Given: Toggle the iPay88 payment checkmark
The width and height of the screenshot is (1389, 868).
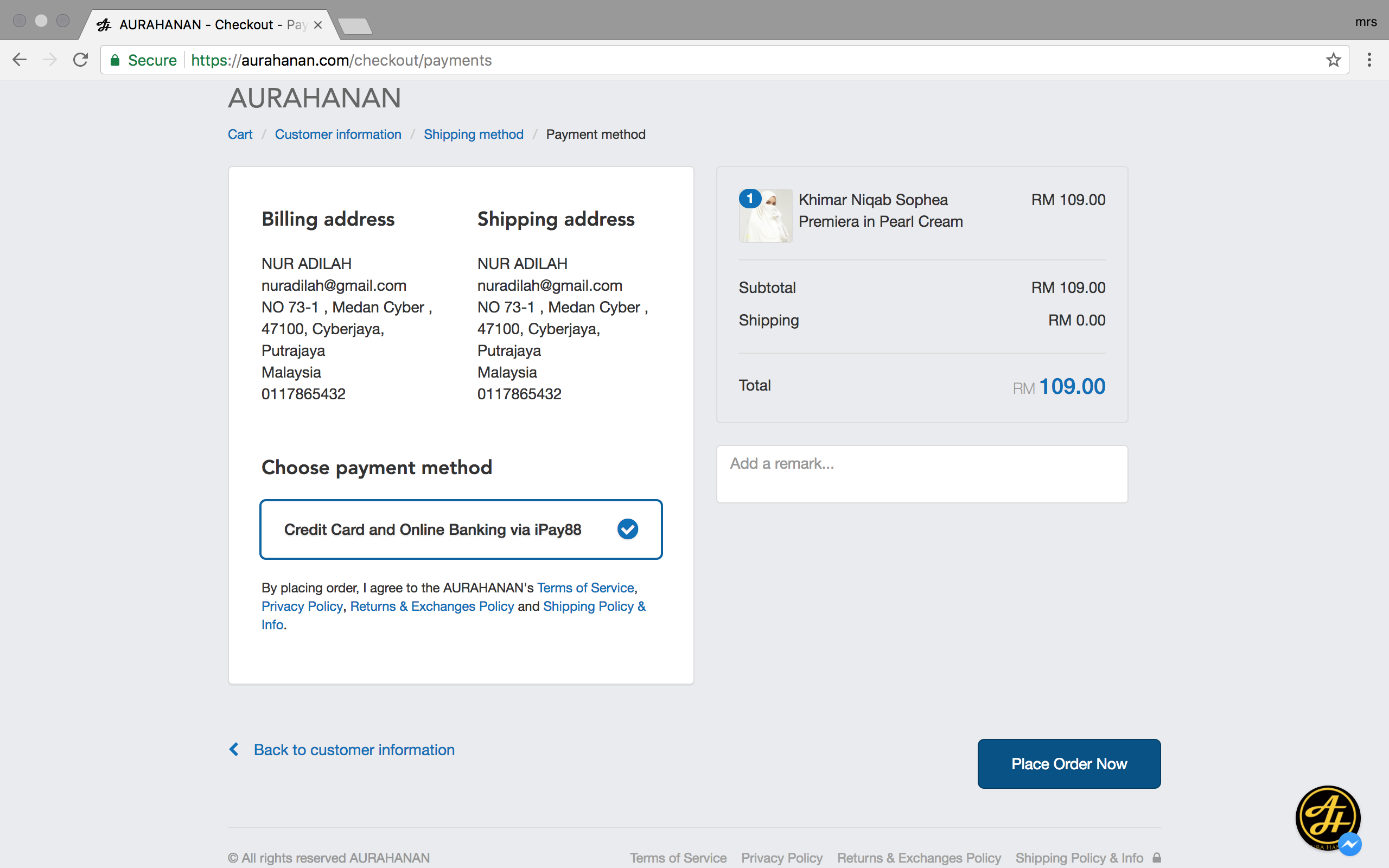Looking at the screenshot, I should coord(627,529).
